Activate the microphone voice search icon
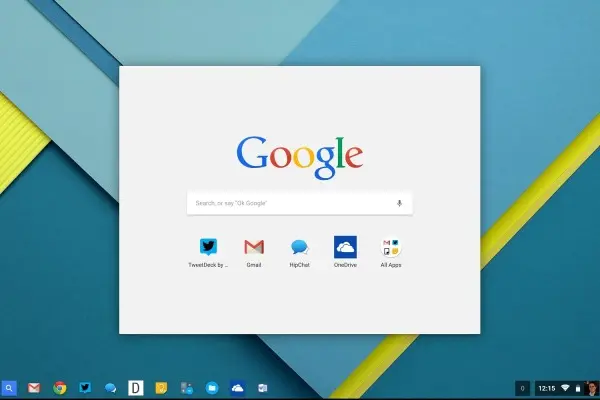600x400 pixels. click(399, 203)
